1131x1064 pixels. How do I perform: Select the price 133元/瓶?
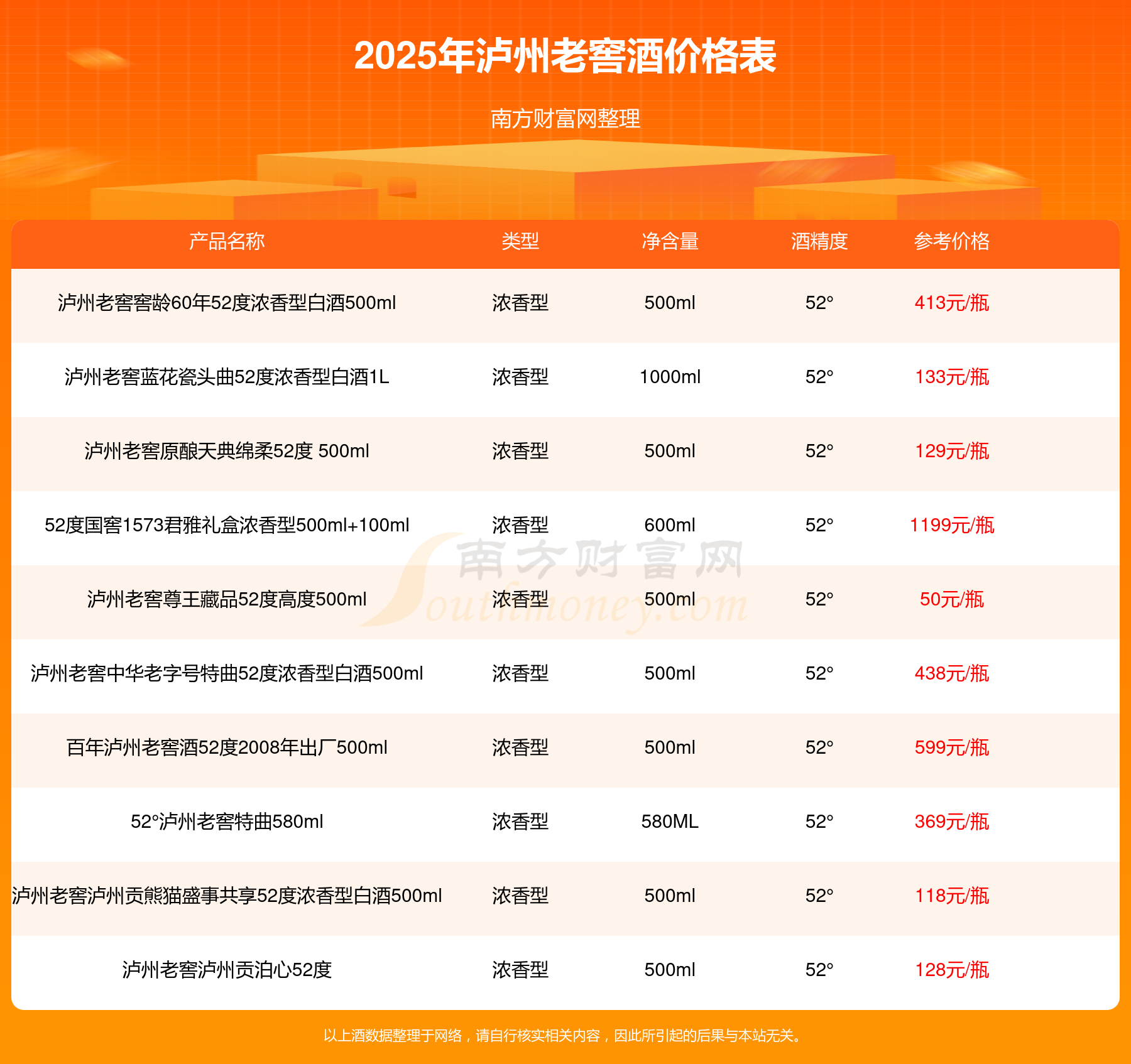(952, 377)
